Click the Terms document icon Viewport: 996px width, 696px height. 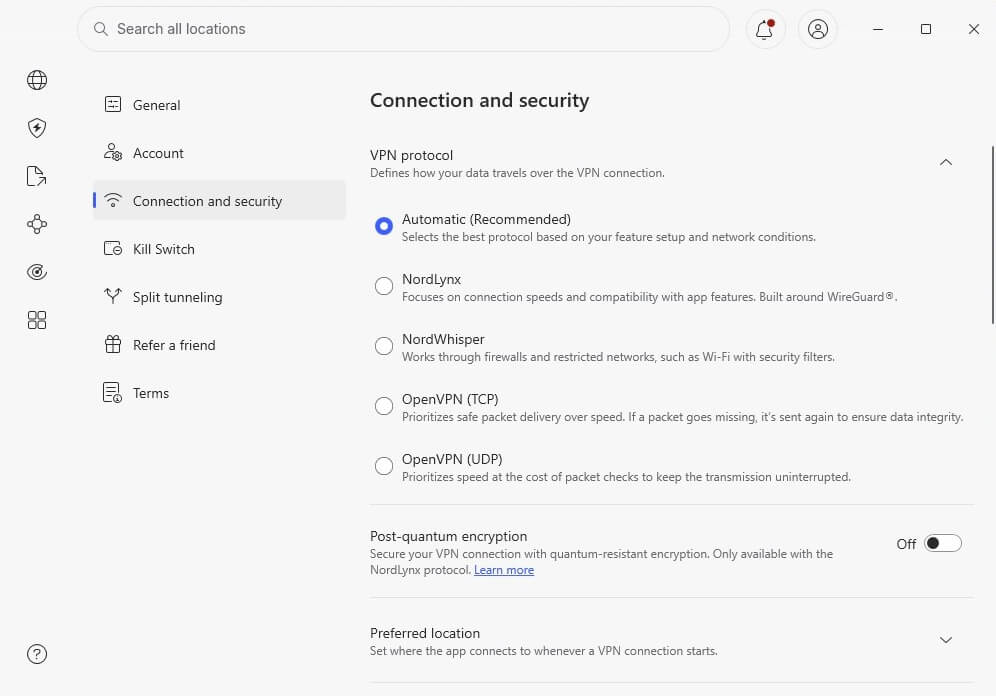coord(112,392)
